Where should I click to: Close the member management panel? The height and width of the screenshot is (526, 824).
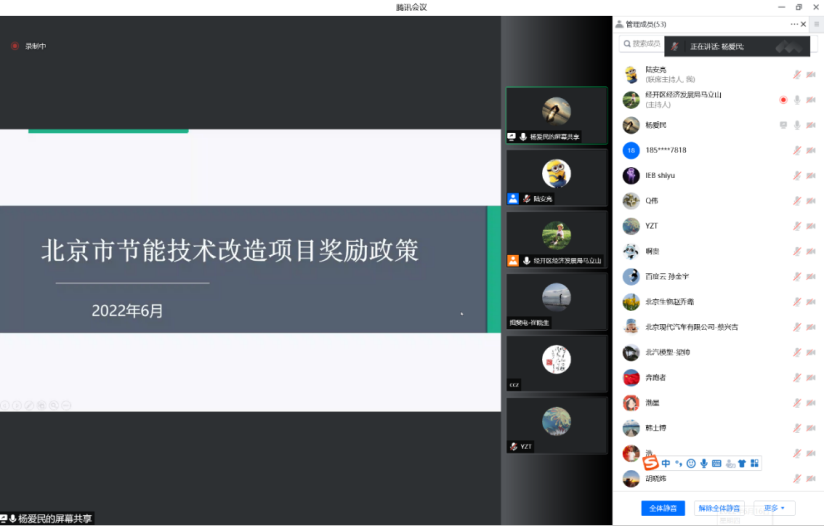(804, 24)
